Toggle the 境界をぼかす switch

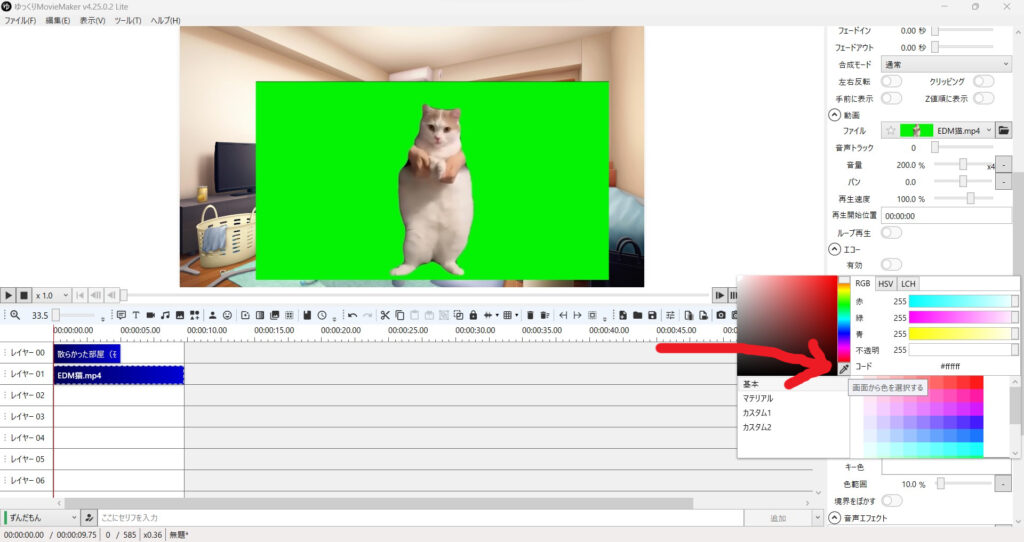pyautogui.click(x=891, y=500)
